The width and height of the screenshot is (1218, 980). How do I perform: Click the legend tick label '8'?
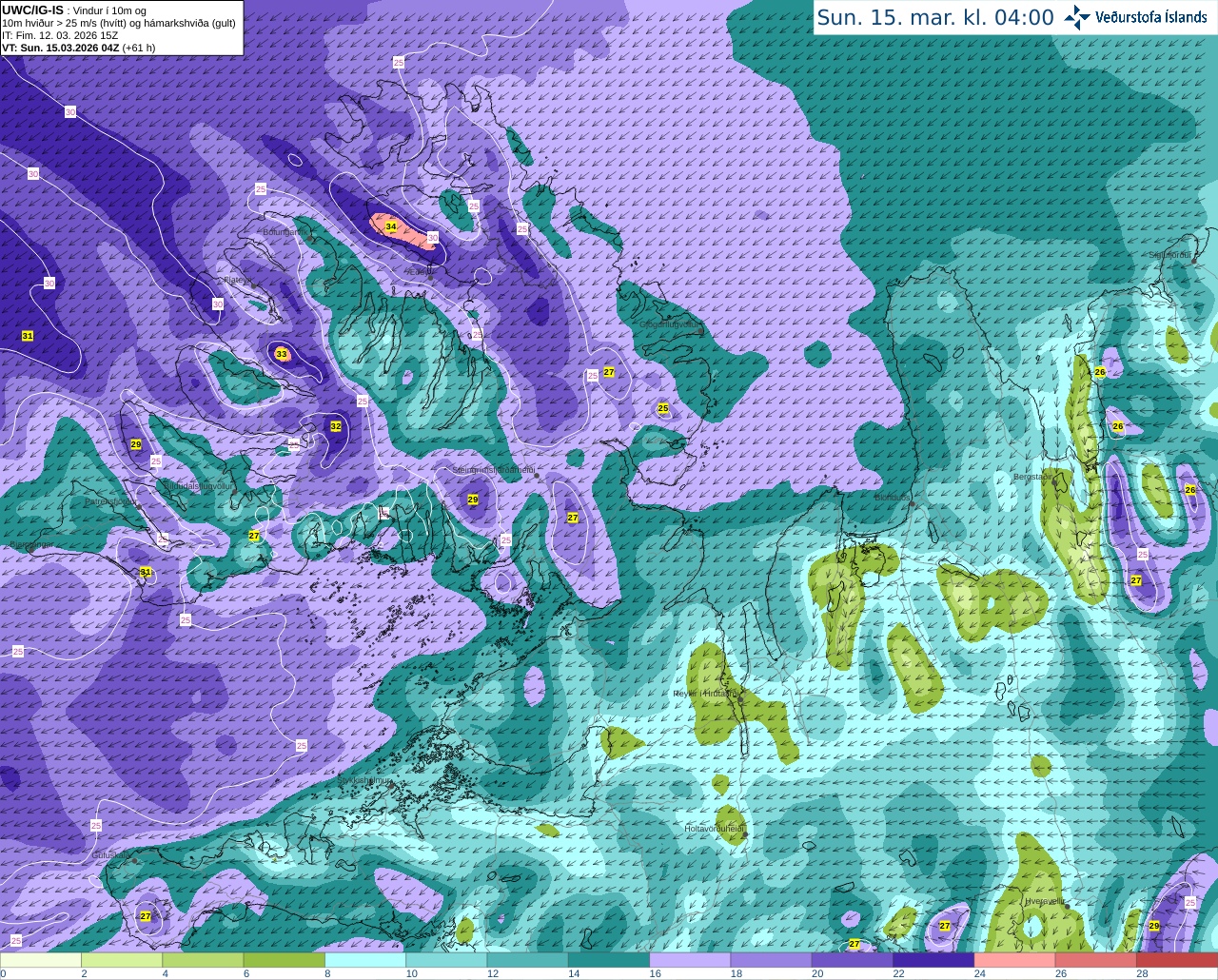(x=326, y=973)
